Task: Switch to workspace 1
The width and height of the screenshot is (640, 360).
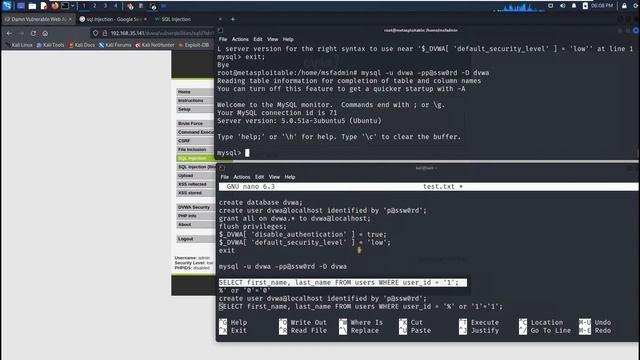Action: point(84,6)
